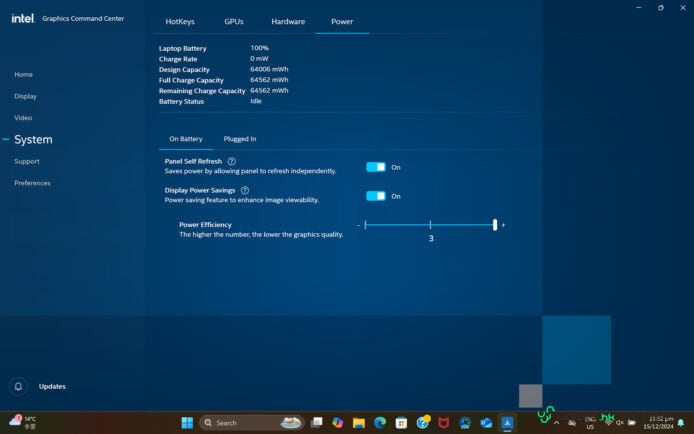This screenshot has width=694, height=434.
Task: Click Battery Status value Idle
Action: pyautogui.click(x=256, y=101)
